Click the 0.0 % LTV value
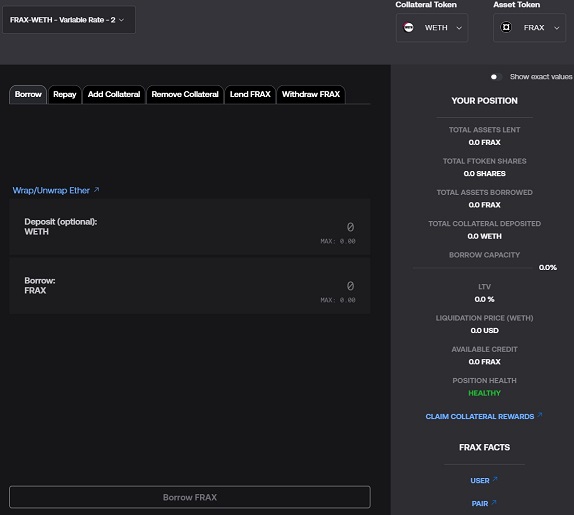 pyautogui.click(x=484, y=299)
